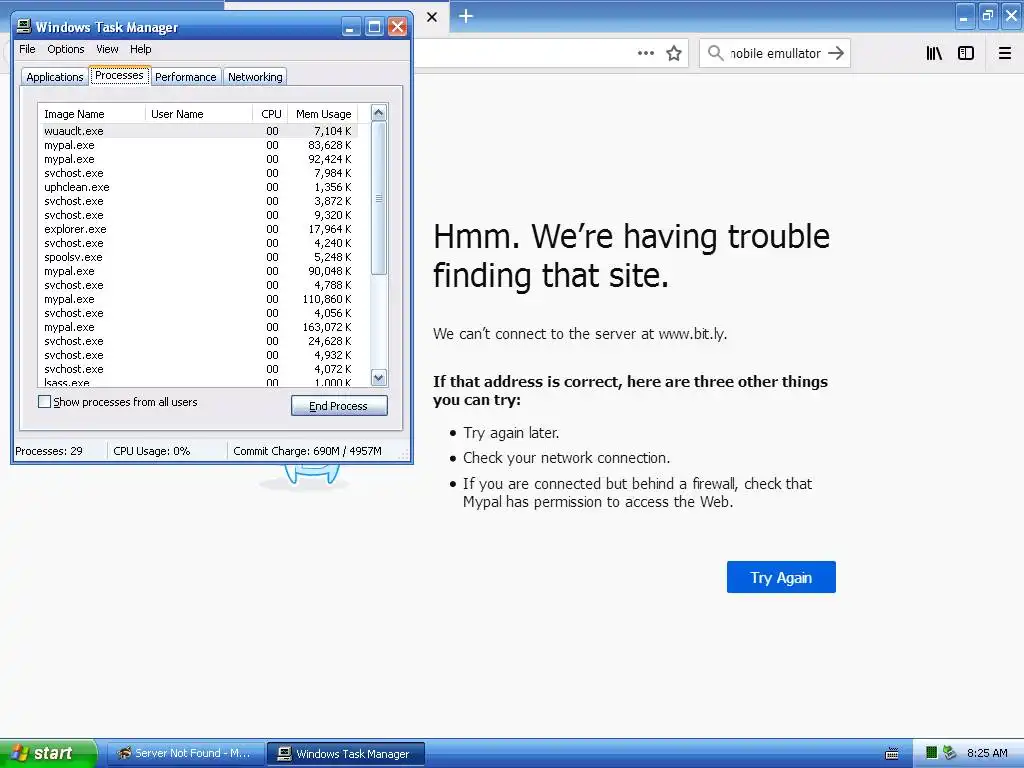Open the browser Library icon

click(x=934, y=53)
